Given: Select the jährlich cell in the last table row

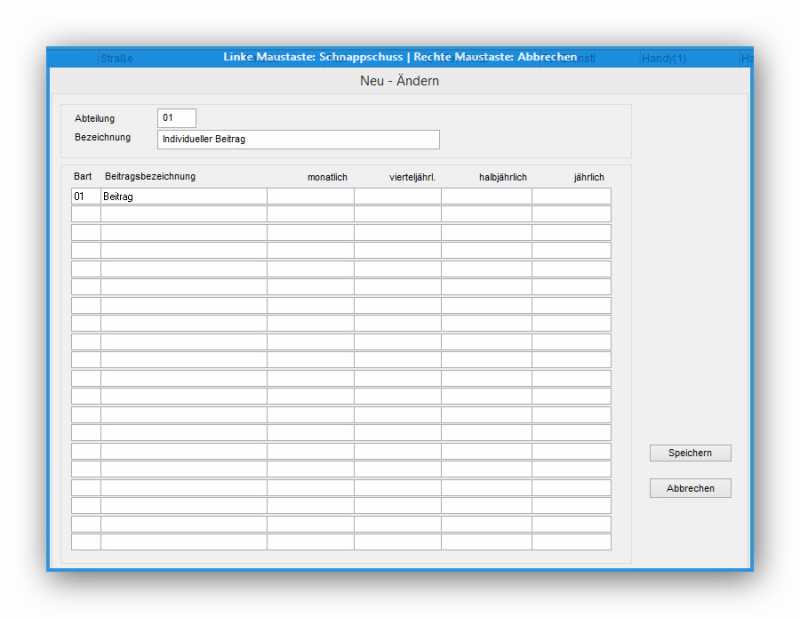Looking at the screenshot, I should 571,541.
